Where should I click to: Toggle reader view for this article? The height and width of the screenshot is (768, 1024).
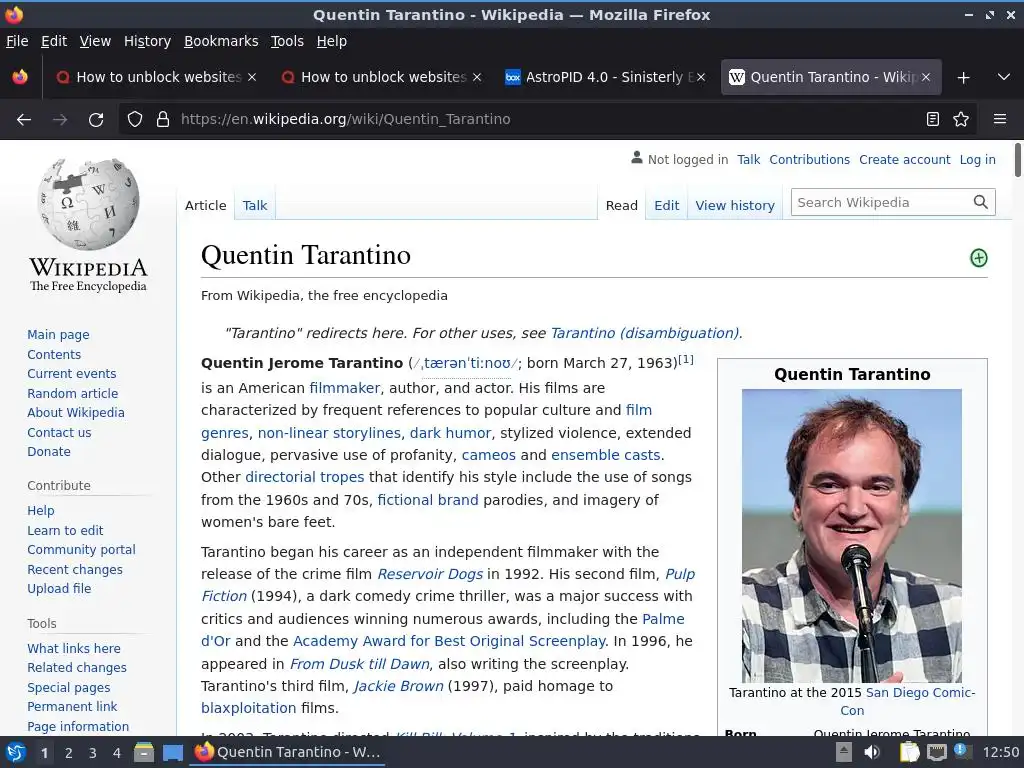[x=933, y=120]
